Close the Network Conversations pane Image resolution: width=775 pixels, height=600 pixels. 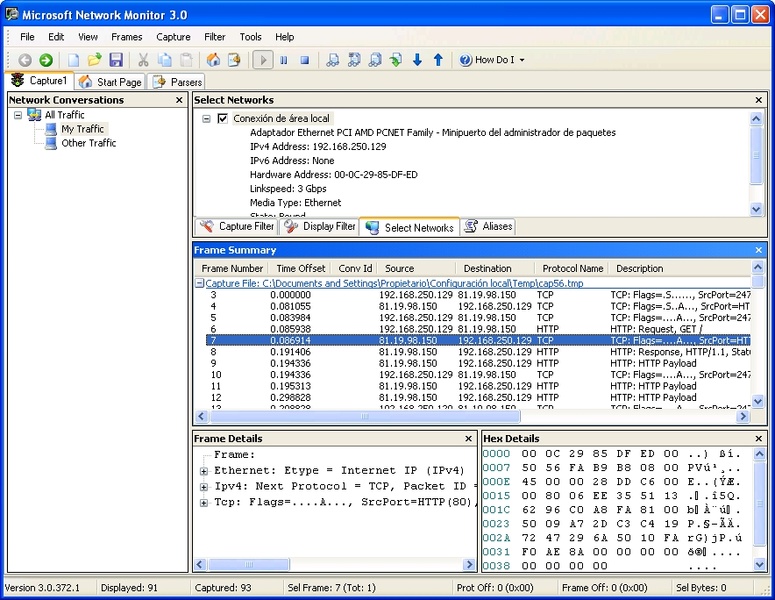[179, 100]
